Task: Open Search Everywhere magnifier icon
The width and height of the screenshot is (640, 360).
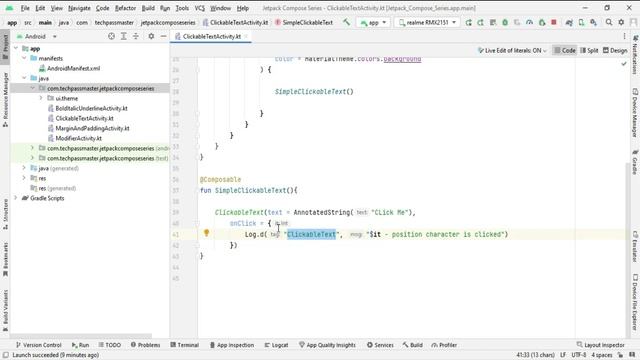Action: tap(609, 22)
